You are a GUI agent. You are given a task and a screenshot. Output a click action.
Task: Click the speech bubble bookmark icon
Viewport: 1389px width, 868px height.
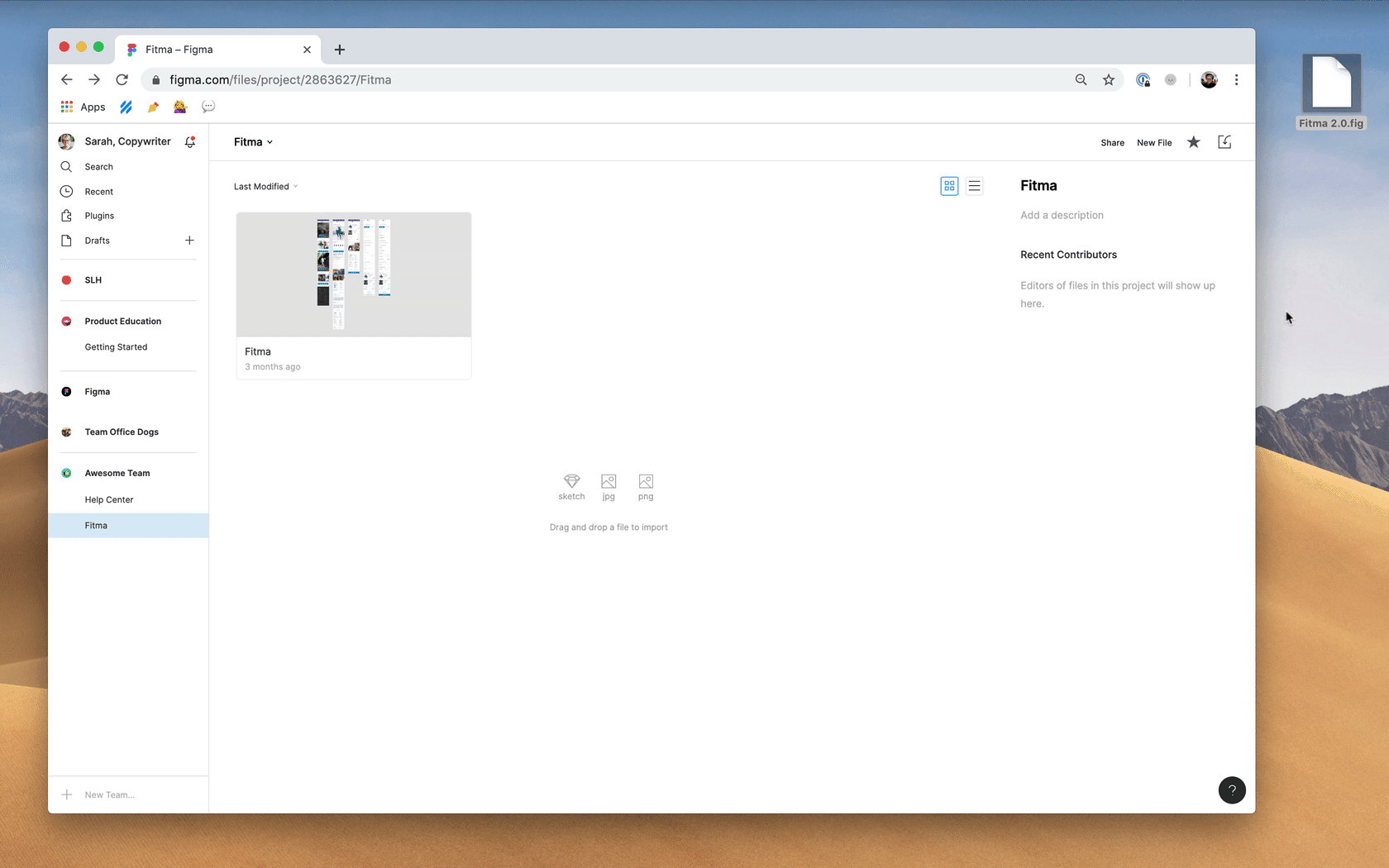[208, 107]
